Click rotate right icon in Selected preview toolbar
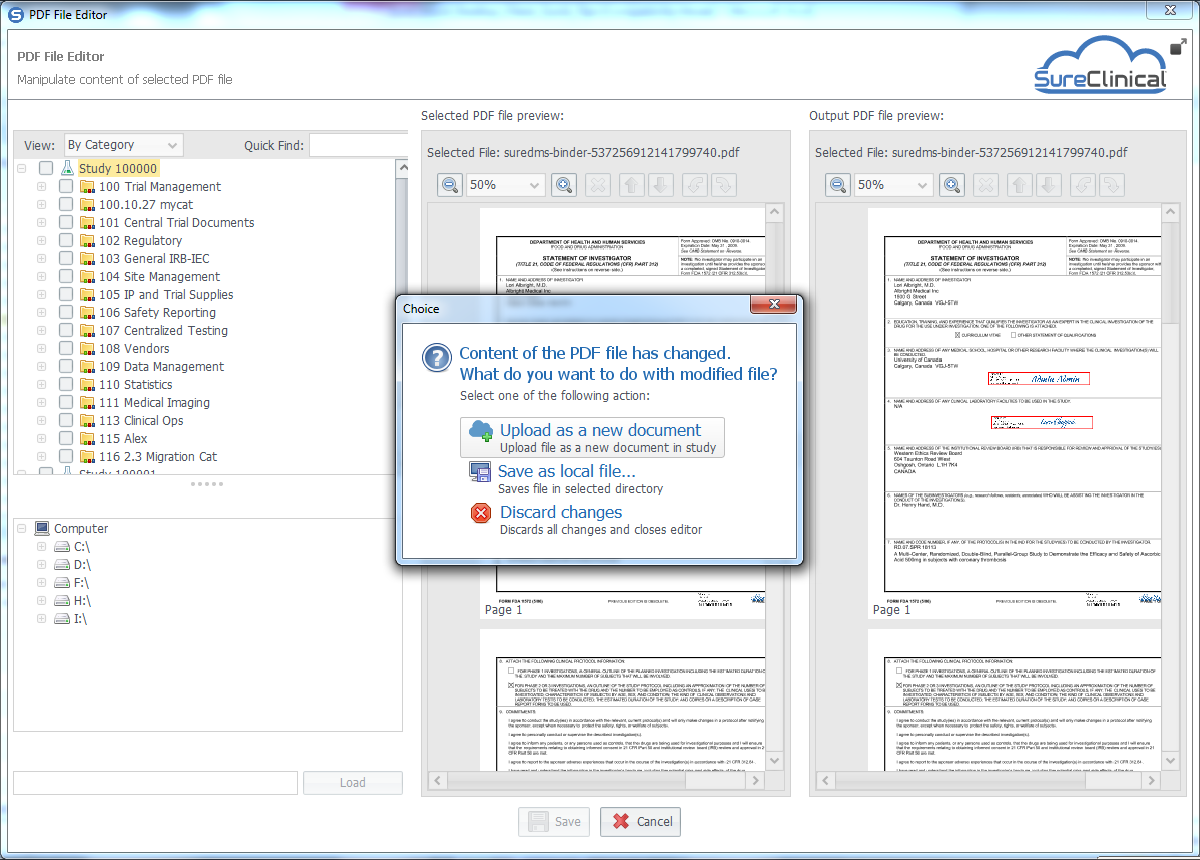The width and height of the screenshot is (1200, 860). pyautogui.click(x=723, y=185)
